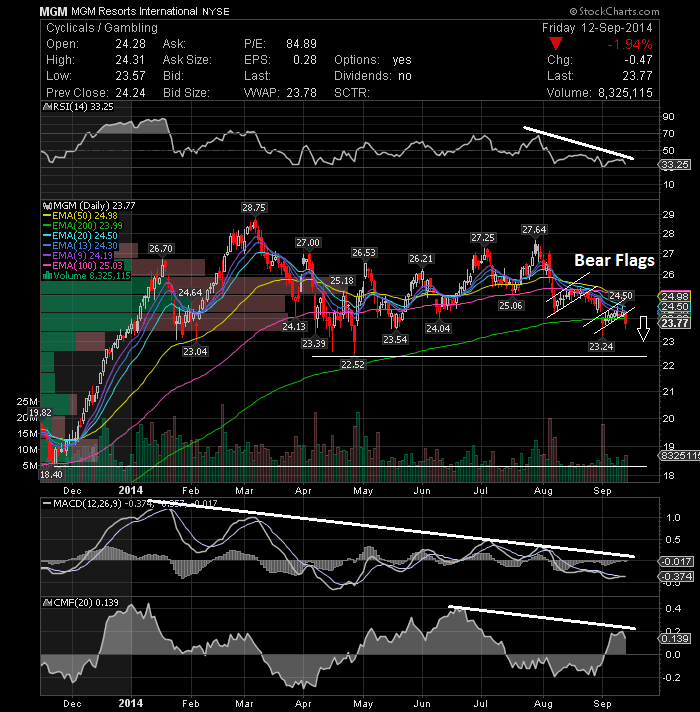Click the -0.374 MACD axis tag
700x712 pixels.
pos(676,577)
